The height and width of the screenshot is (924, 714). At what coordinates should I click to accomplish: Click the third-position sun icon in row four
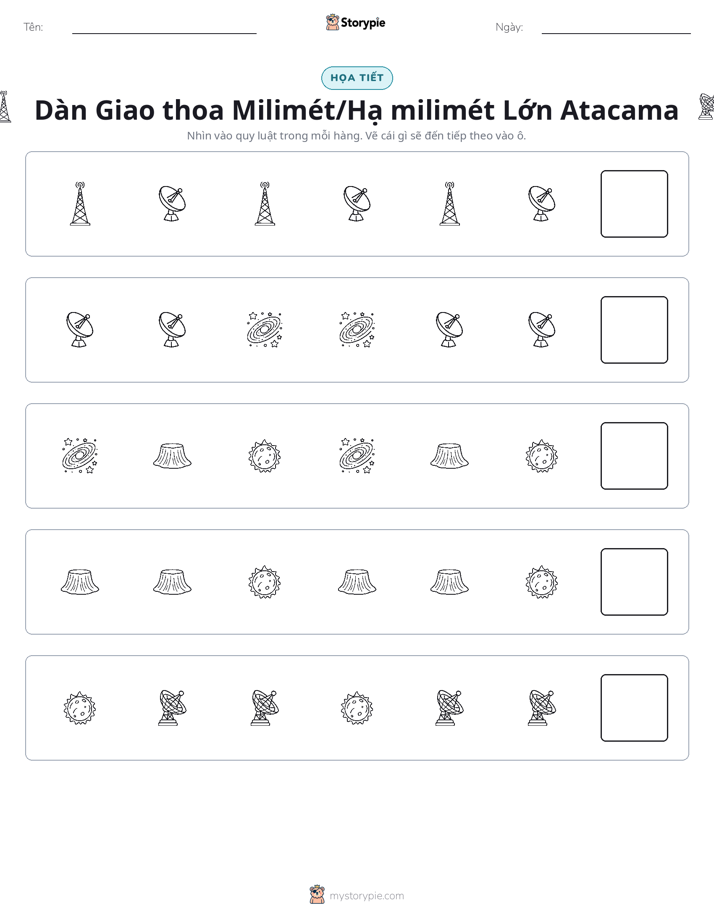pos(265,582)
